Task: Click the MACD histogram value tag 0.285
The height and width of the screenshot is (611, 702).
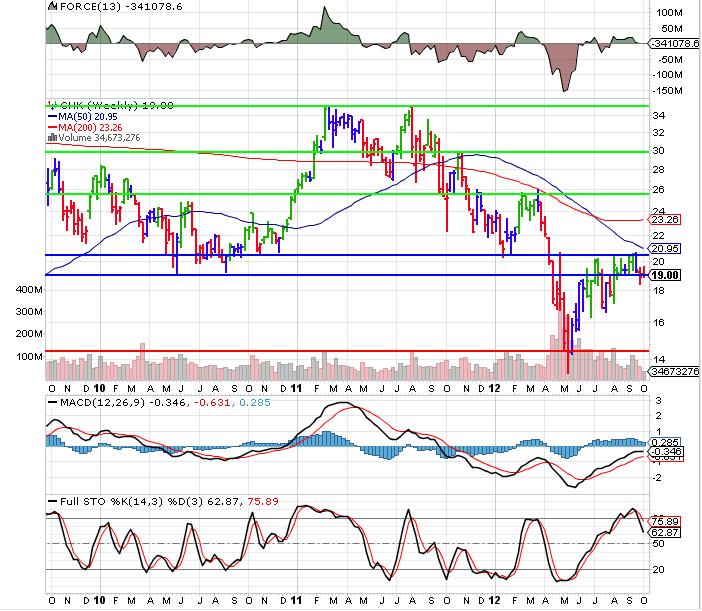Action: [664, 443]
